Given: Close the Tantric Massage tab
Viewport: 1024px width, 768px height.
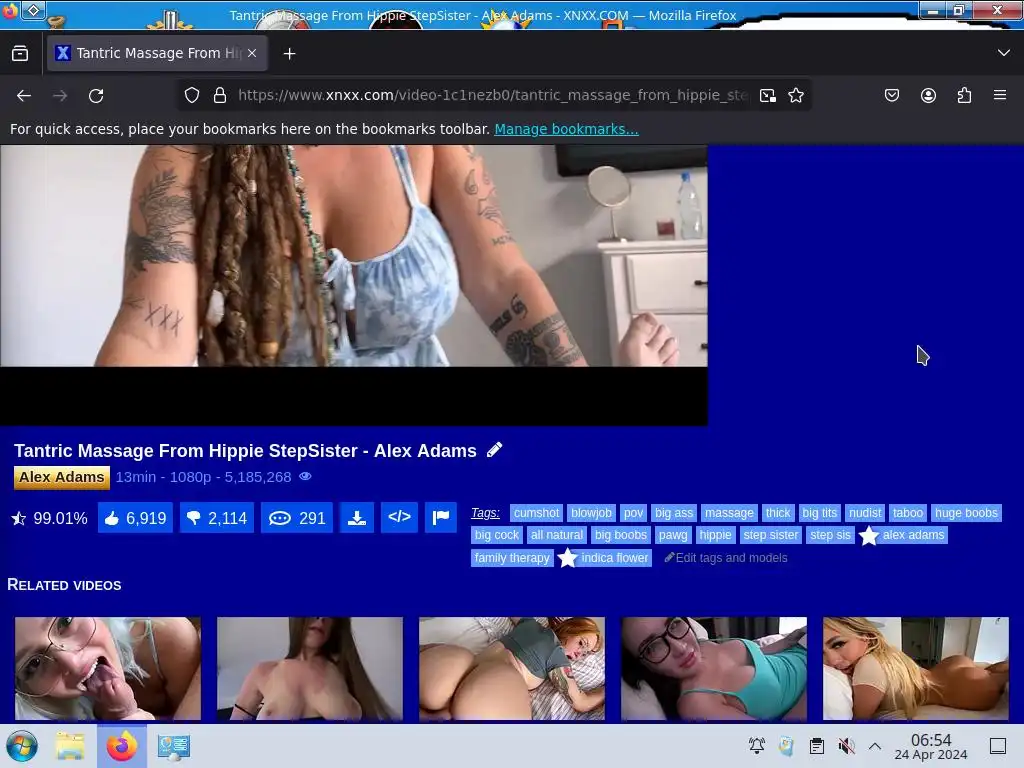Looking at the screenshot, I should [252, 53].
